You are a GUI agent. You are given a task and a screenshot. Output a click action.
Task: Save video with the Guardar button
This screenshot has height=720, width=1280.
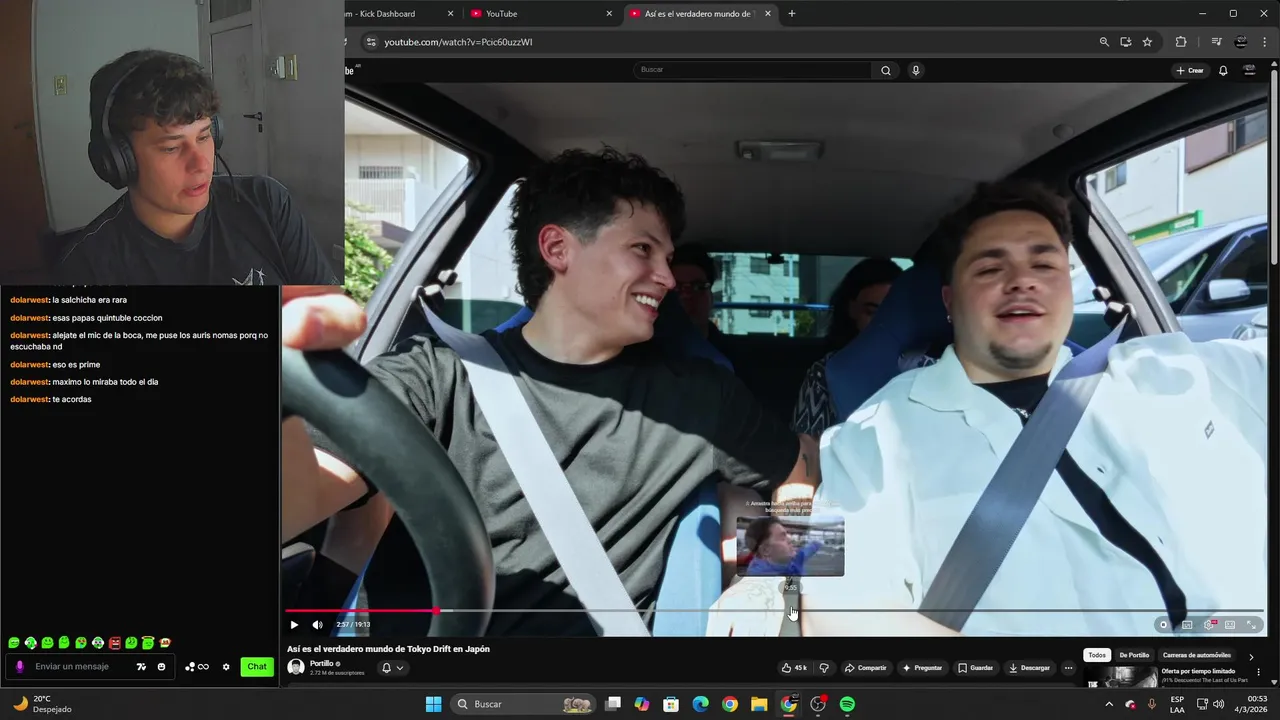[x=976, y=668]
